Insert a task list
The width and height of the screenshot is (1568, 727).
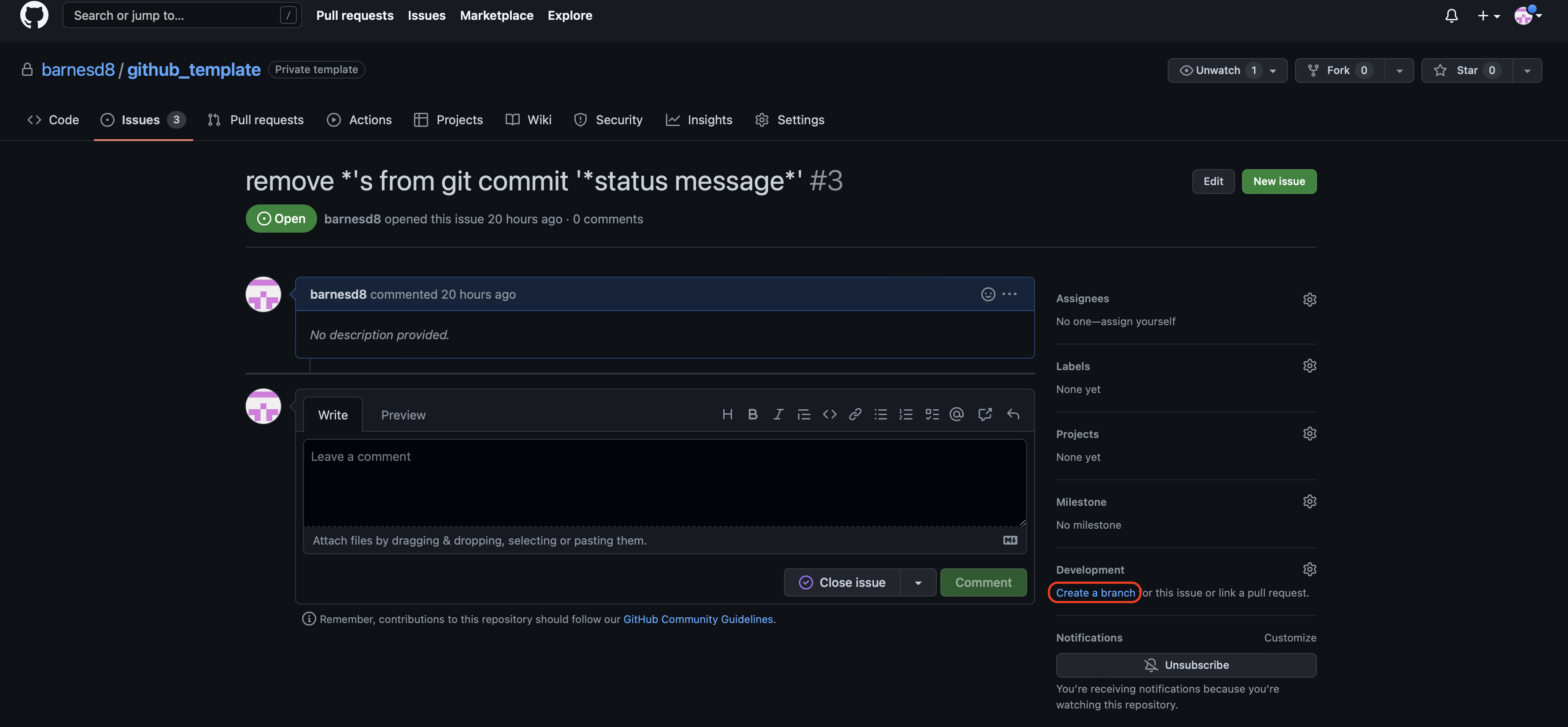click(932, 415)
